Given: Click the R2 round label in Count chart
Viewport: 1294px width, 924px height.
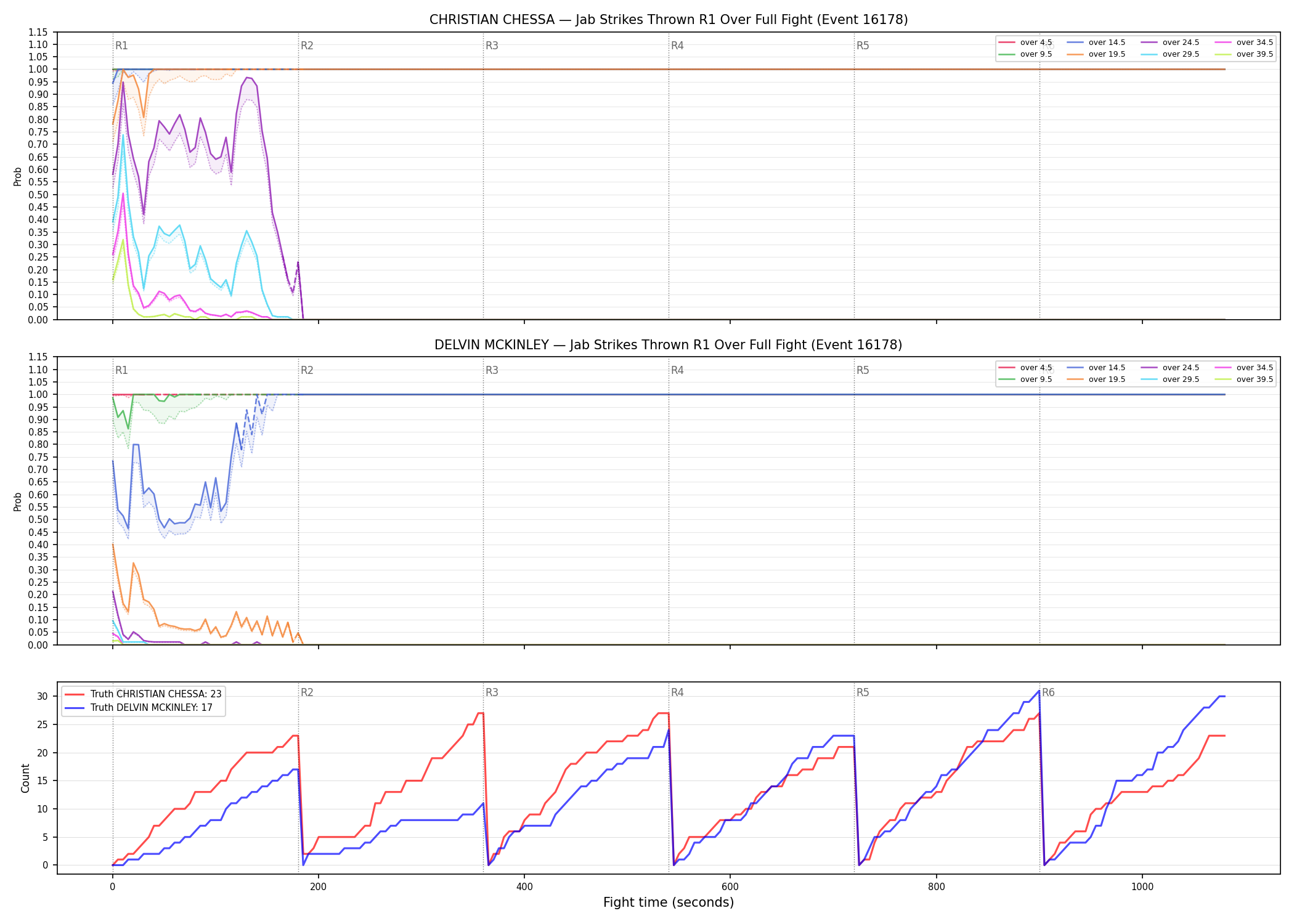Looking at the screenshot, I should tap(307, 692).
